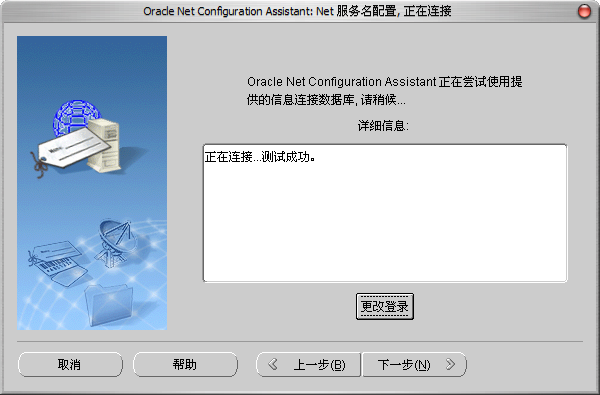Click the Oracle Net Configuration Assistant title bar

(x=297, y=11)
